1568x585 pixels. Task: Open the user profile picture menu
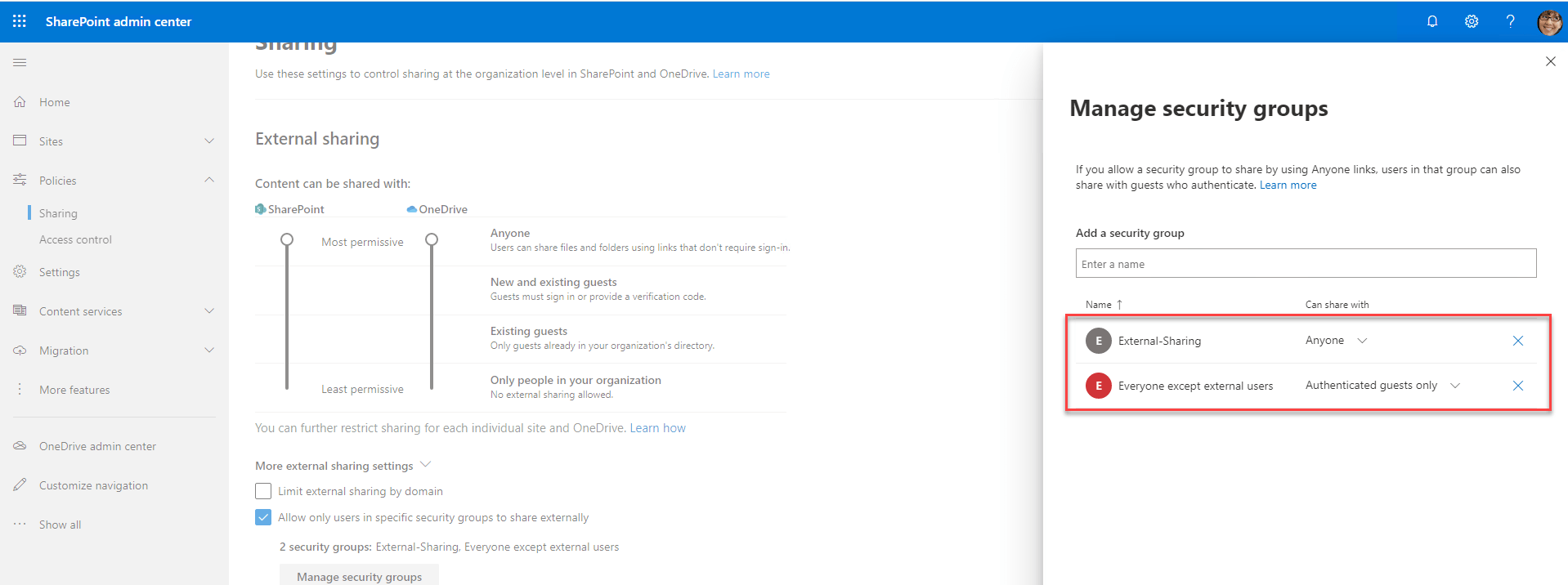pyautogui.click(x=1549, y=22)
